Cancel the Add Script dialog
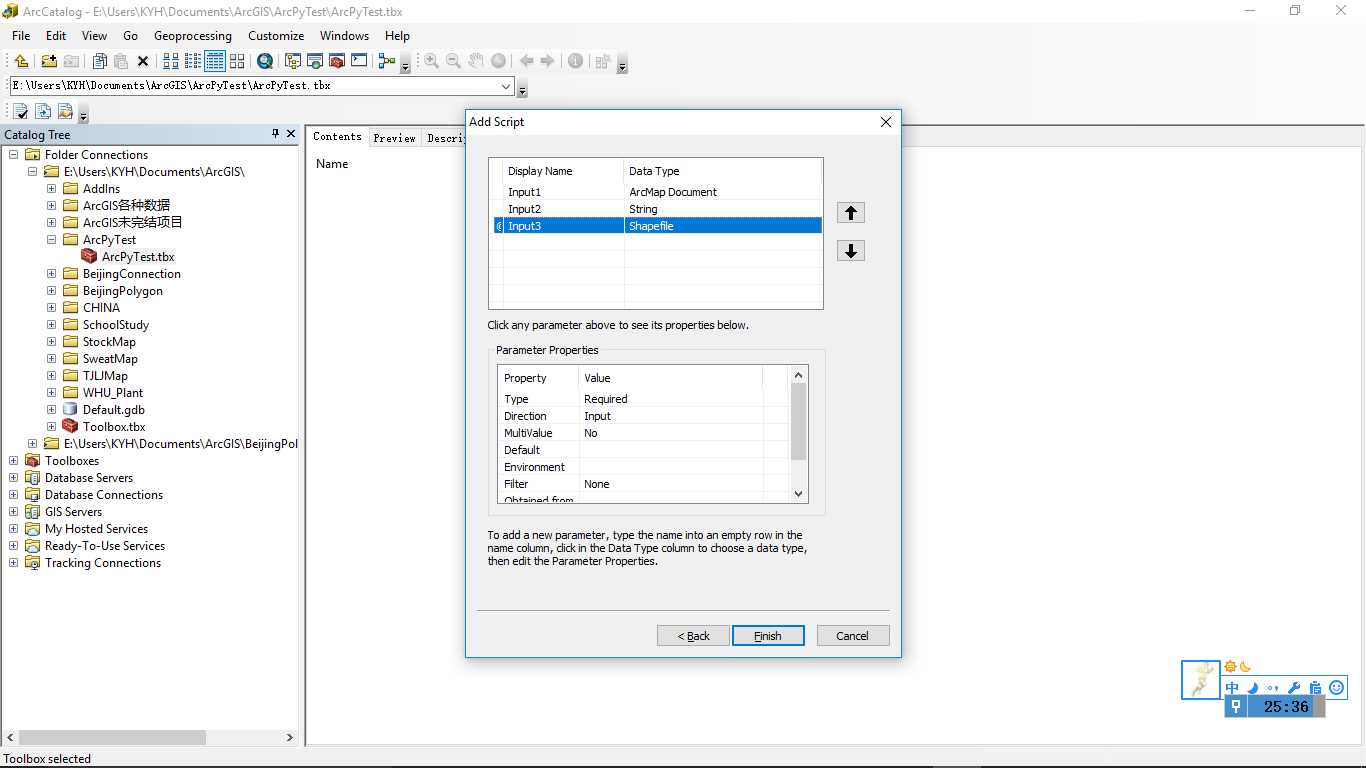This screenshot has height=768, width=1366. coord(852,636)
